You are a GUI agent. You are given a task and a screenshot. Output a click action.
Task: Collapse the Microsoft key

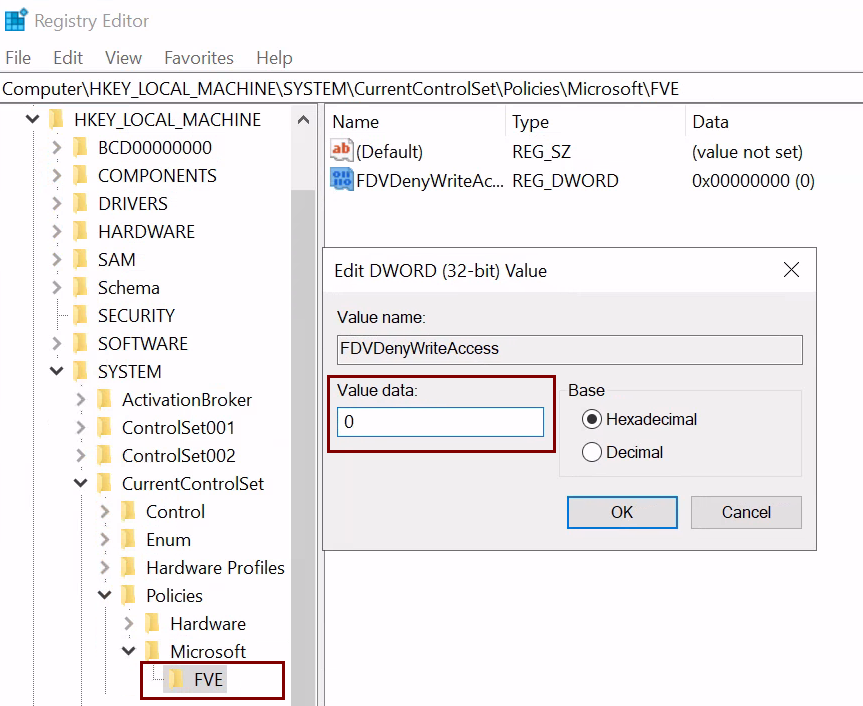129,652
